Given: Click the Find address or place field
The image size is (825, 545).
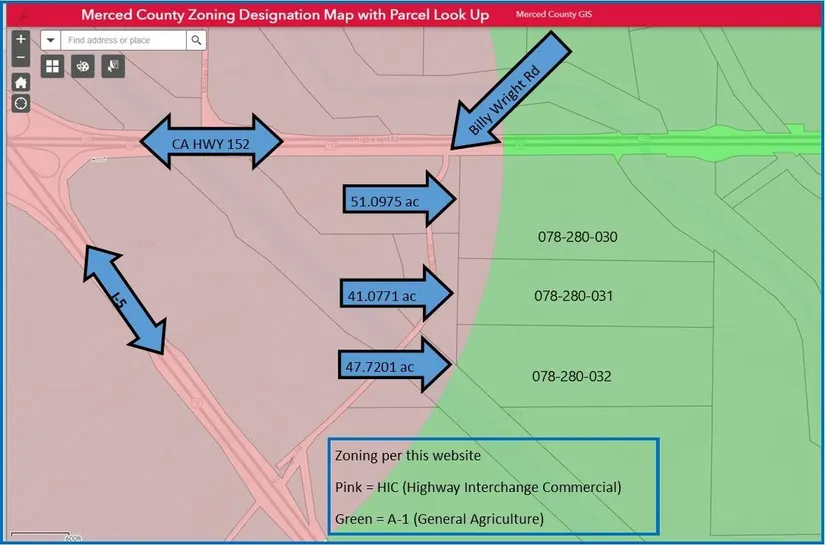Looking at the screenshot, I should coord(122,40).
